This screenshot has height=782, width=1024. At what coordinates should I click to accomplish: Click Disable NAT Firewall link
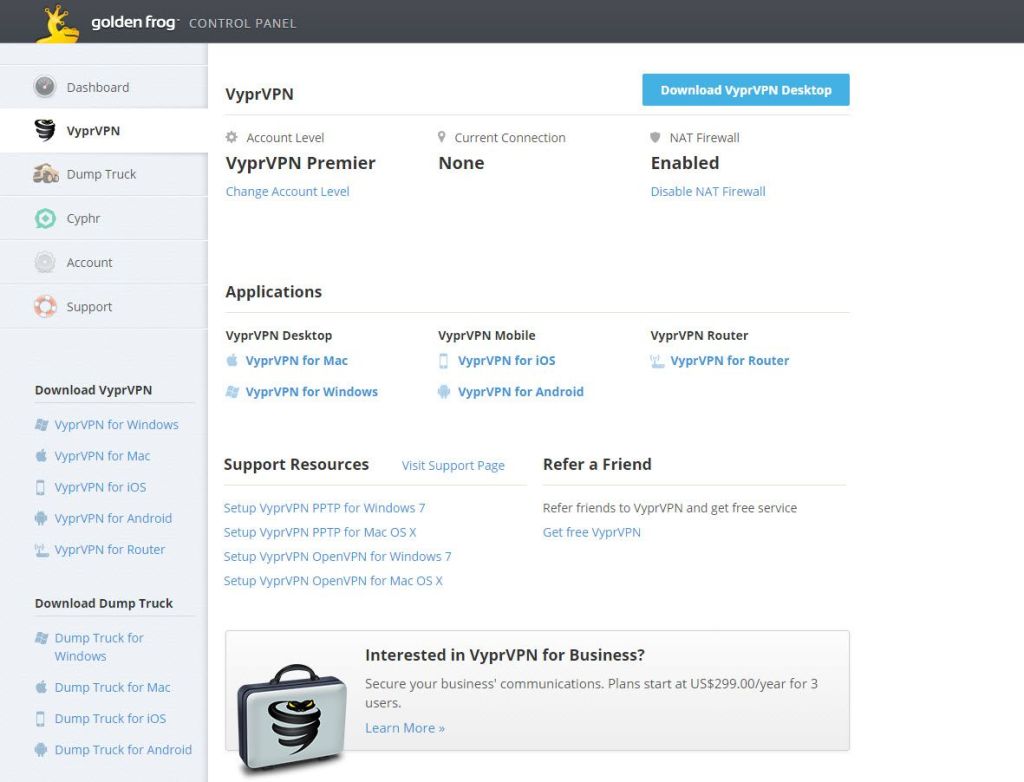point(708,191)
